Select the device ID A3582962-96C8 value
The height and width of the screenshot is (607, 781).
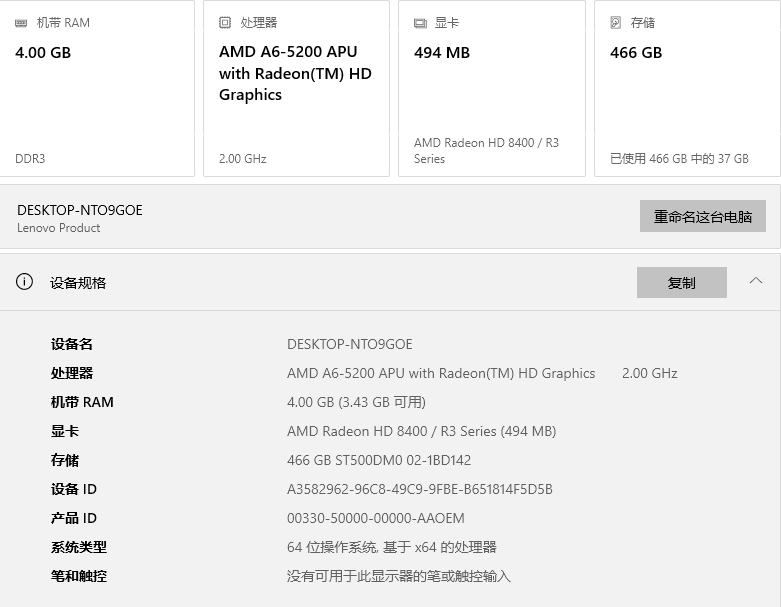pos(419,489)
